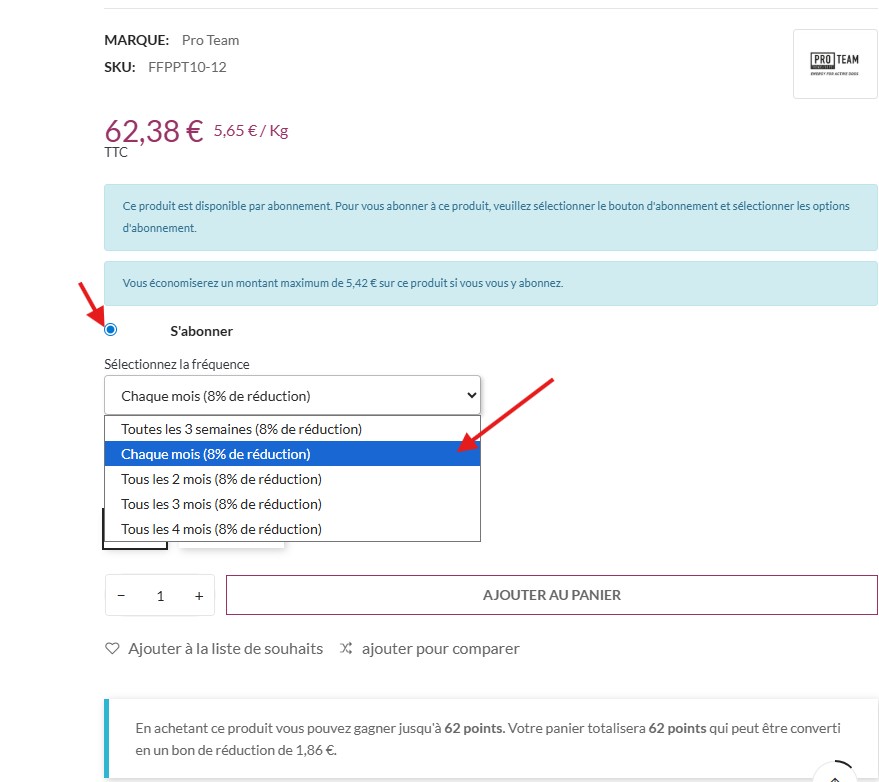Select the highlighted 'Chaque mois' option
The image size is (879, 782).
tap(216, 454)
